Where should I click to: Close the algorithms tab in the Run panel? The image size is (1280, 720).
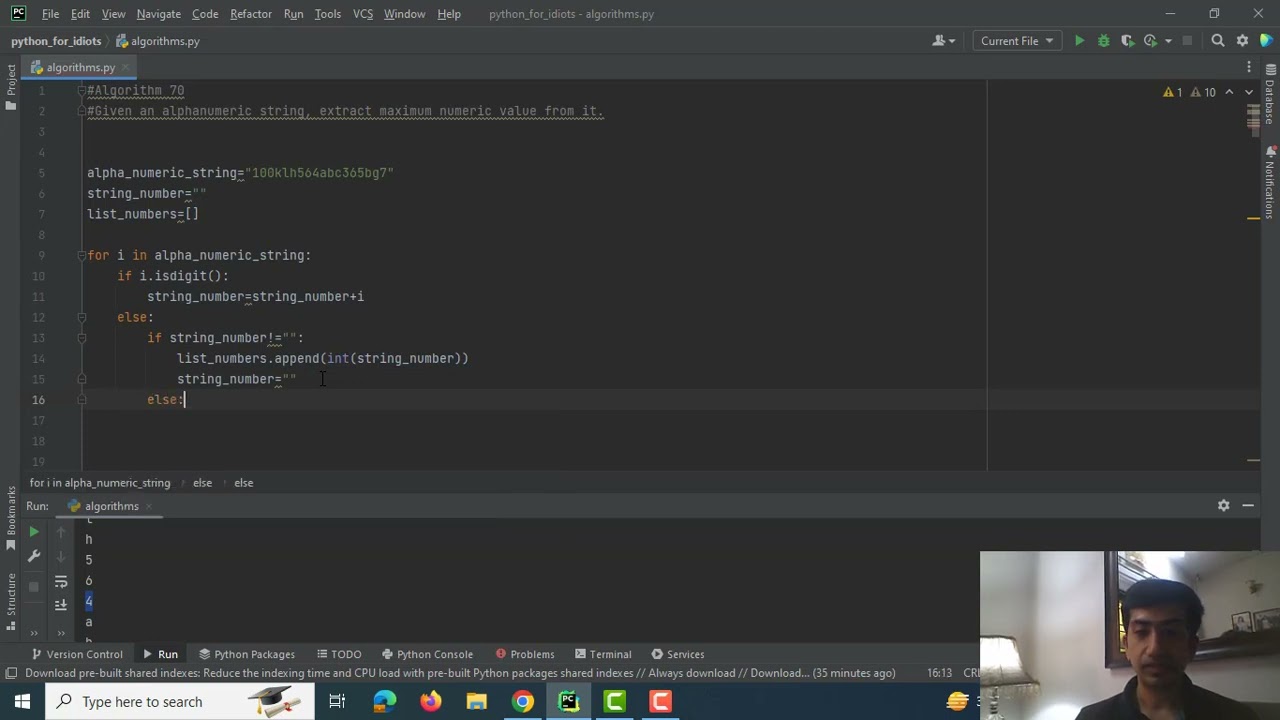pos(150,506)
